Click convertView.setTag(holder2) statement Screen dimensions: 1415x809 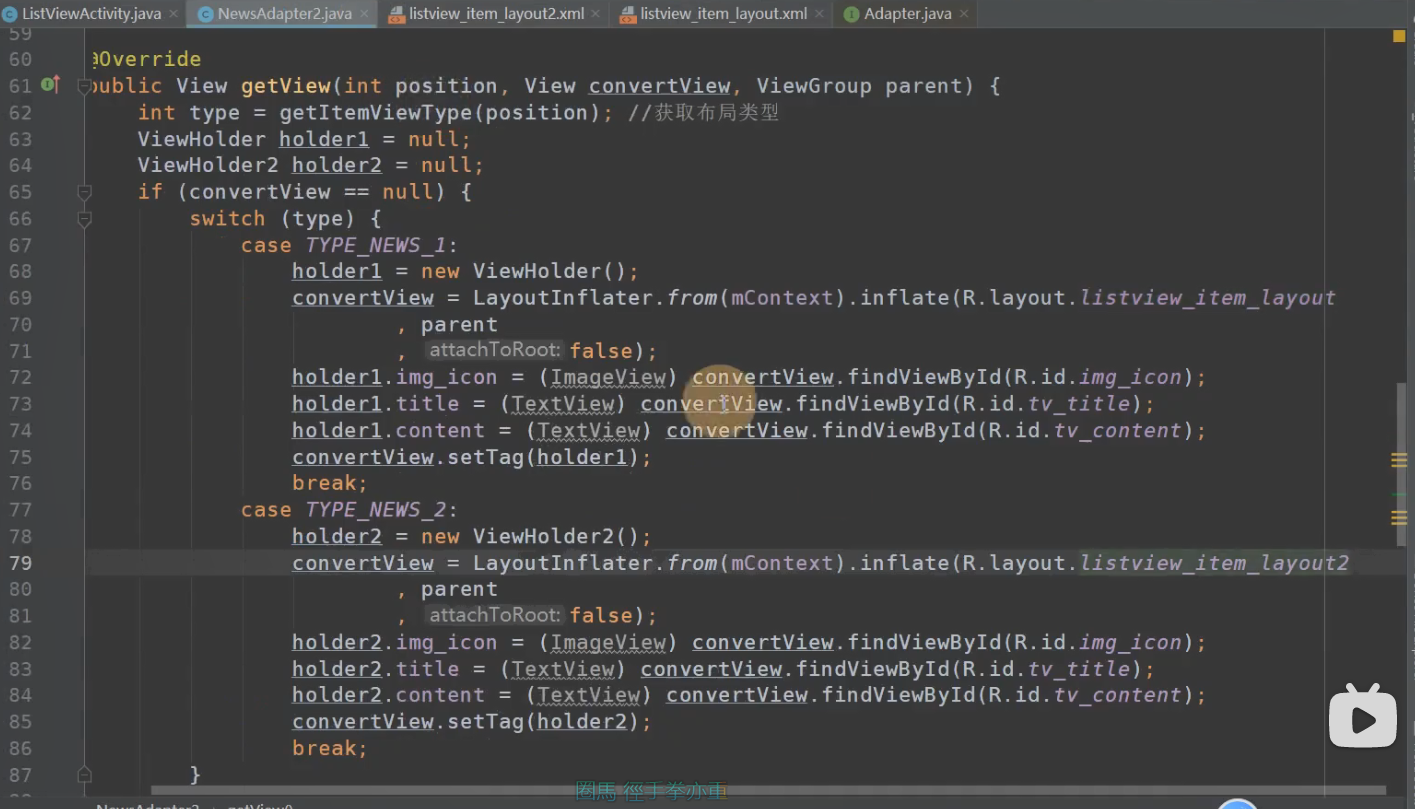point(472,721)
